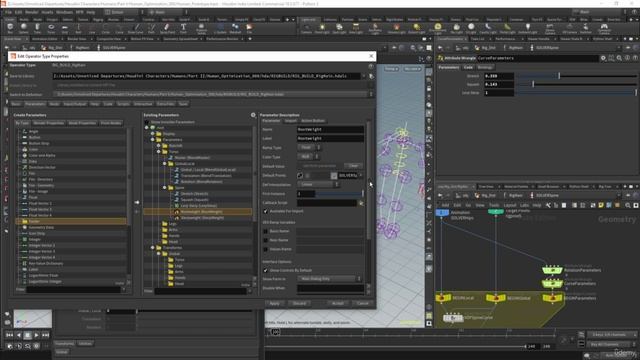640x360 pixels.
Task: Click the BEGINLocal node
Action: point(442,298)
